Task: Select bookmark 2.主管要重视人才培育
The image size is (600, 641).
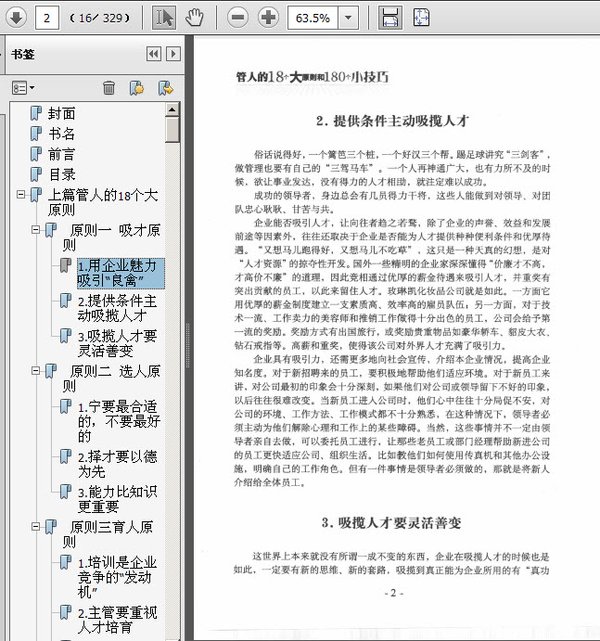Action: (117, 620)
